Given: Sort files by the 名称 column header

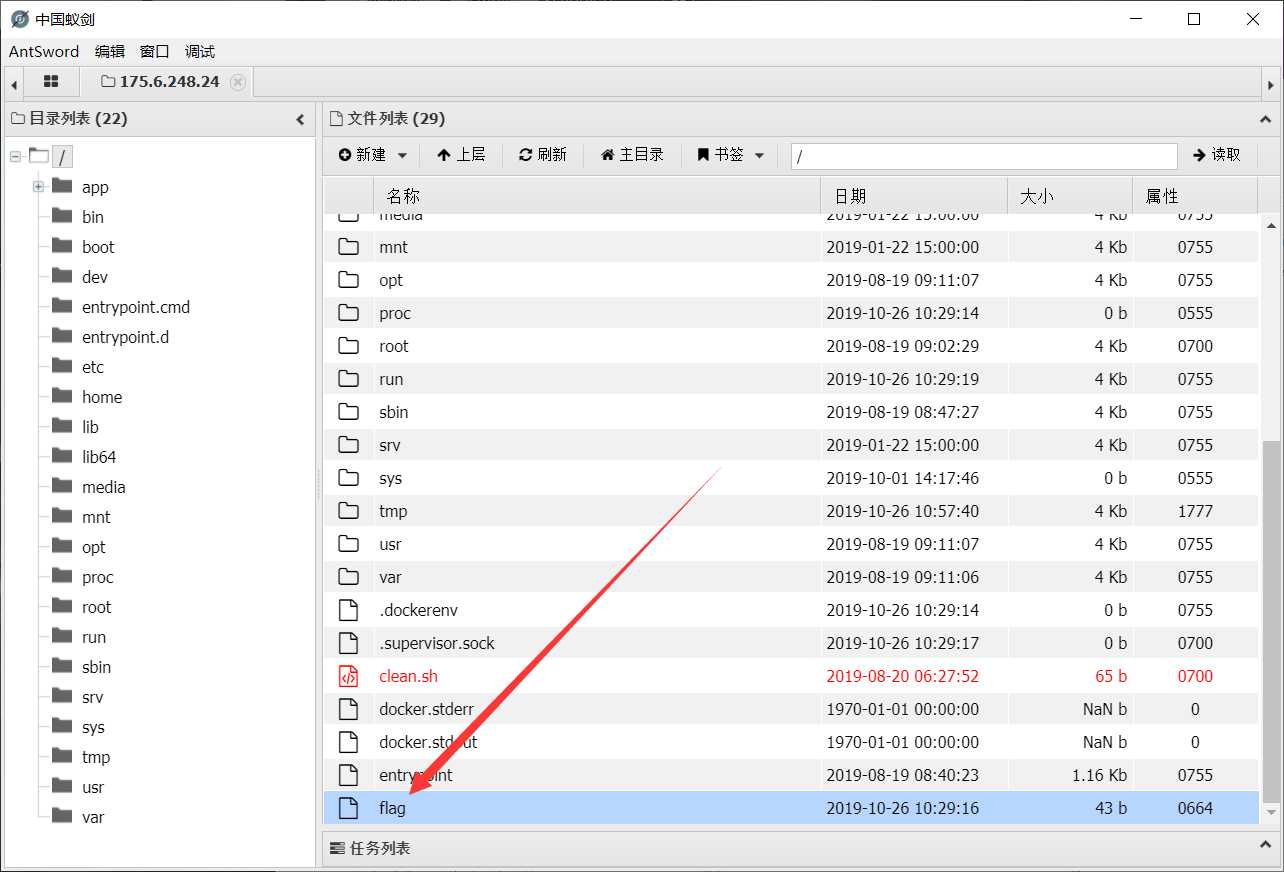Looking at the screenshot, I should tap(596, 196).
